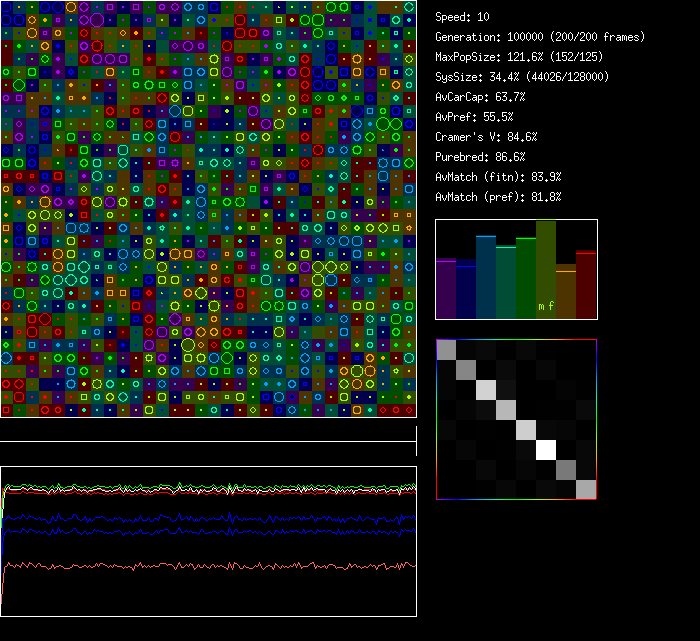The width and height of the screenshot is (700, 641).
Task: Click the SysSize percentage readout
Action: [x=518, y=77]
